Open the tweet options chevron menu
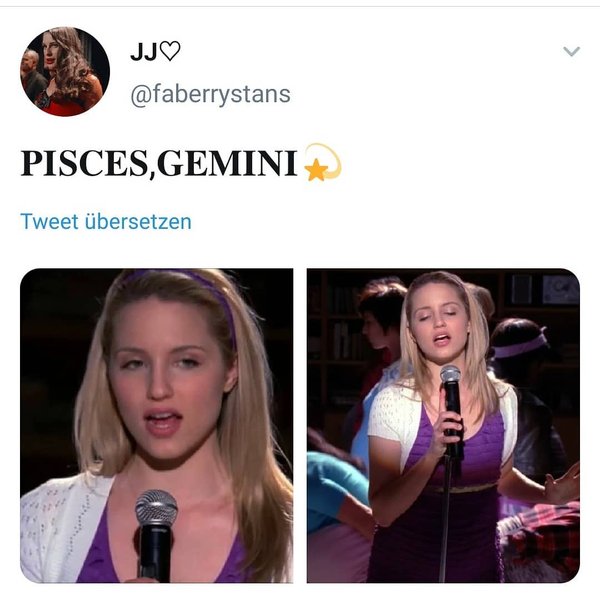 point(572,51)
